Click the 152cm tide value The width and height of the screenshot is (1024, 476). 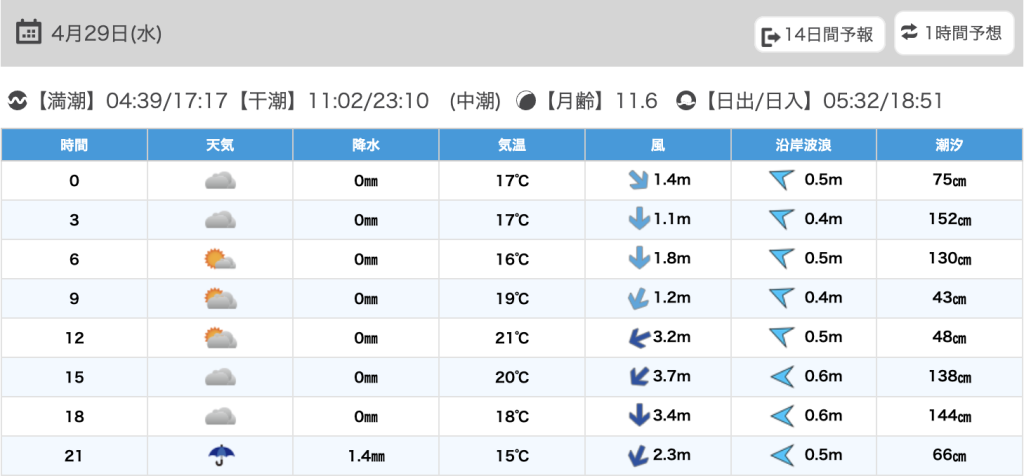click(949, 220)
